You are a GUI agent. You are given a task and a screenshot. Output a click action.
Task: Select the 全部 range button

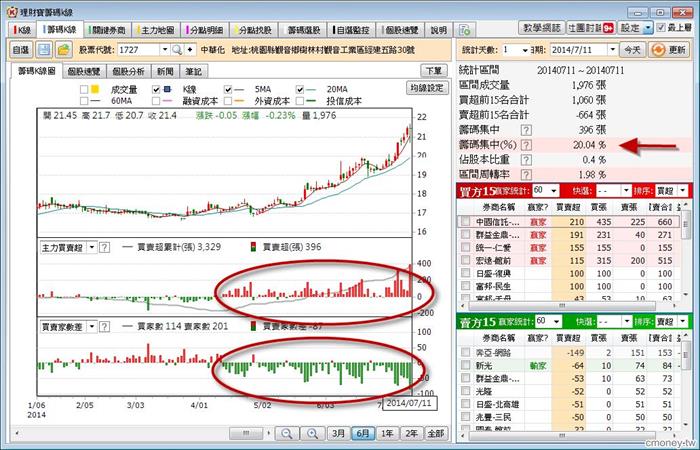coord(435,433)
